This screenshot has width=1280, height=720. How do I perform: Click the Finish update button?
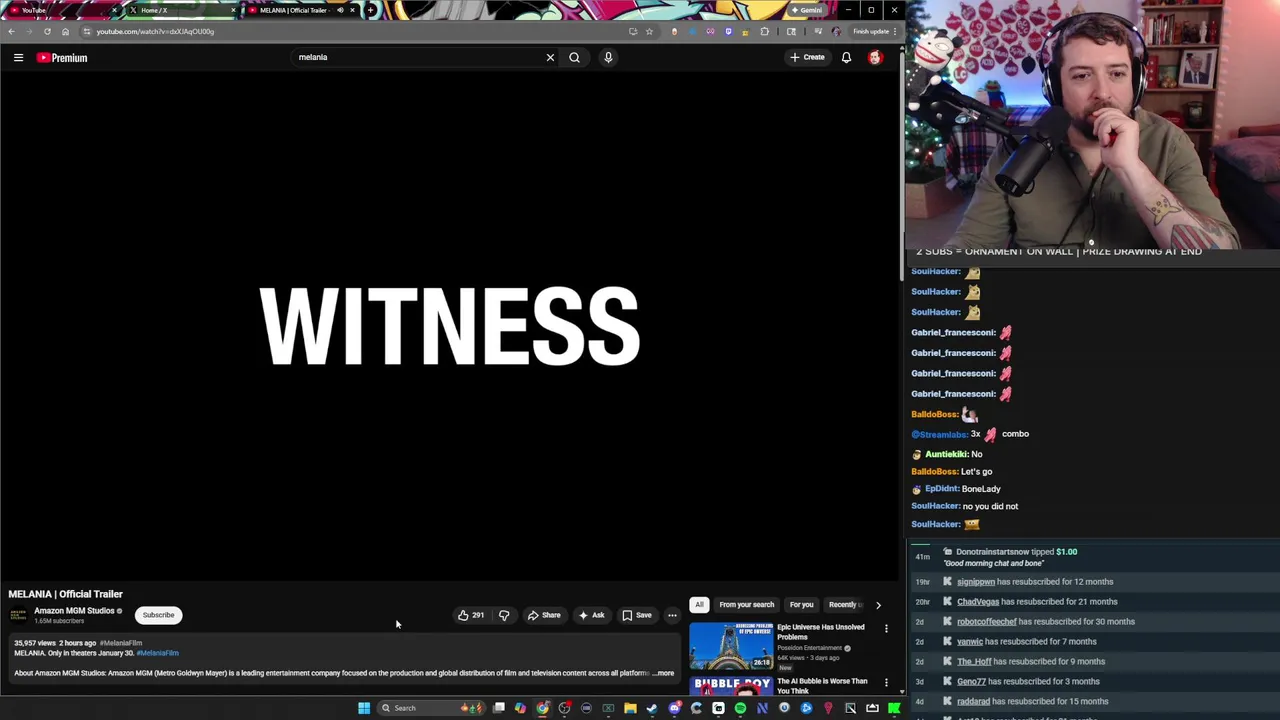874,31
